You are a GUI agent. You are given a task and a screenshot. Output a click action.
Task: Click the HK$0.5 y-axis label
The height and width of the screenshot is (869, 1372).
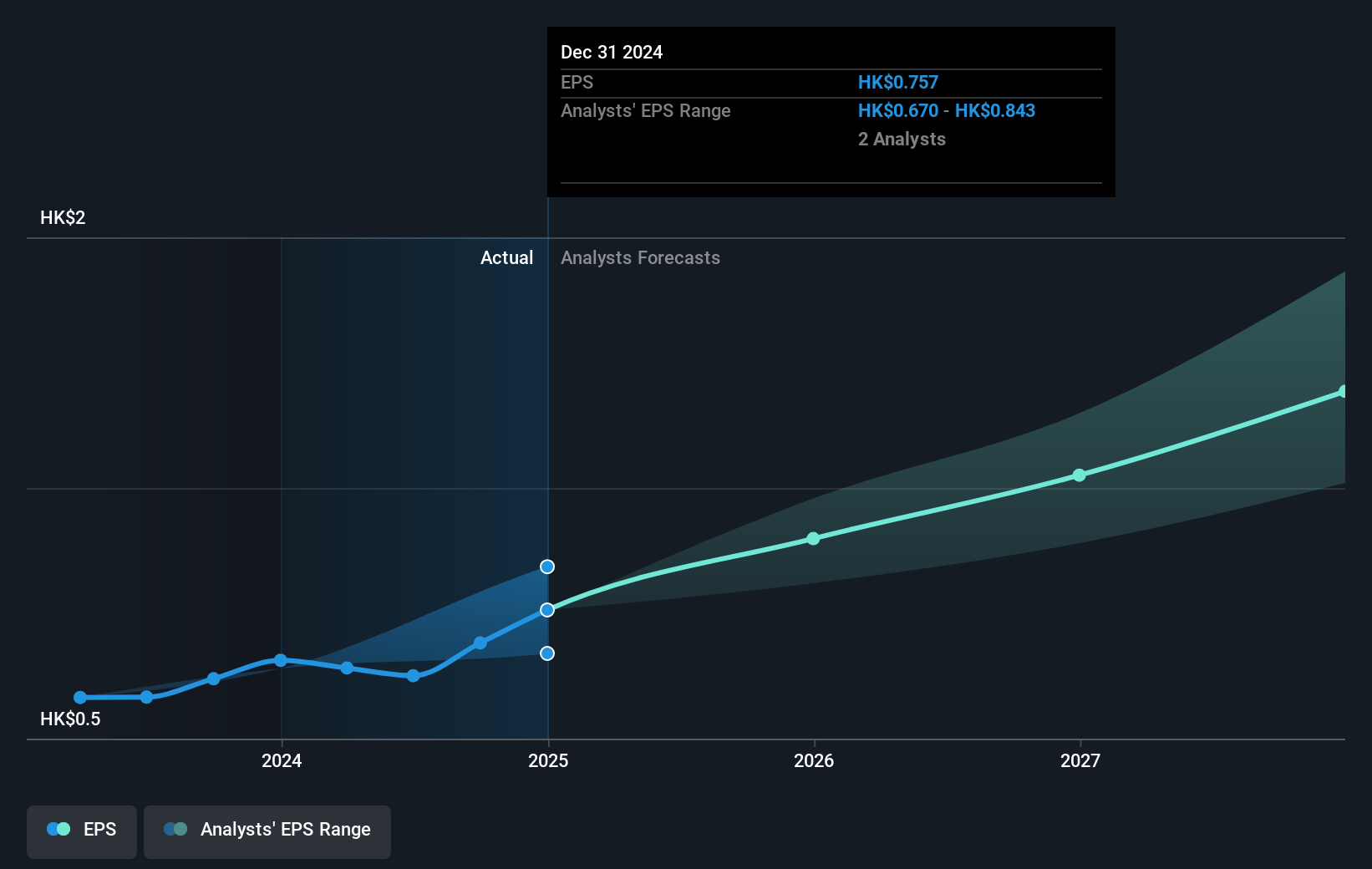(x=70, y=719)
